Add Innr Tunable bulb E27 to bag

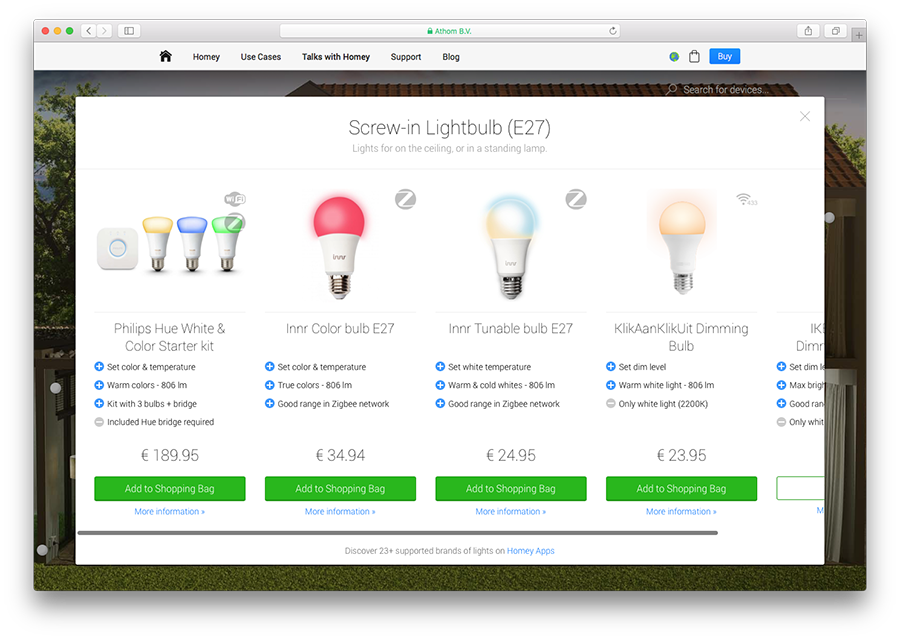pos(511,489)
